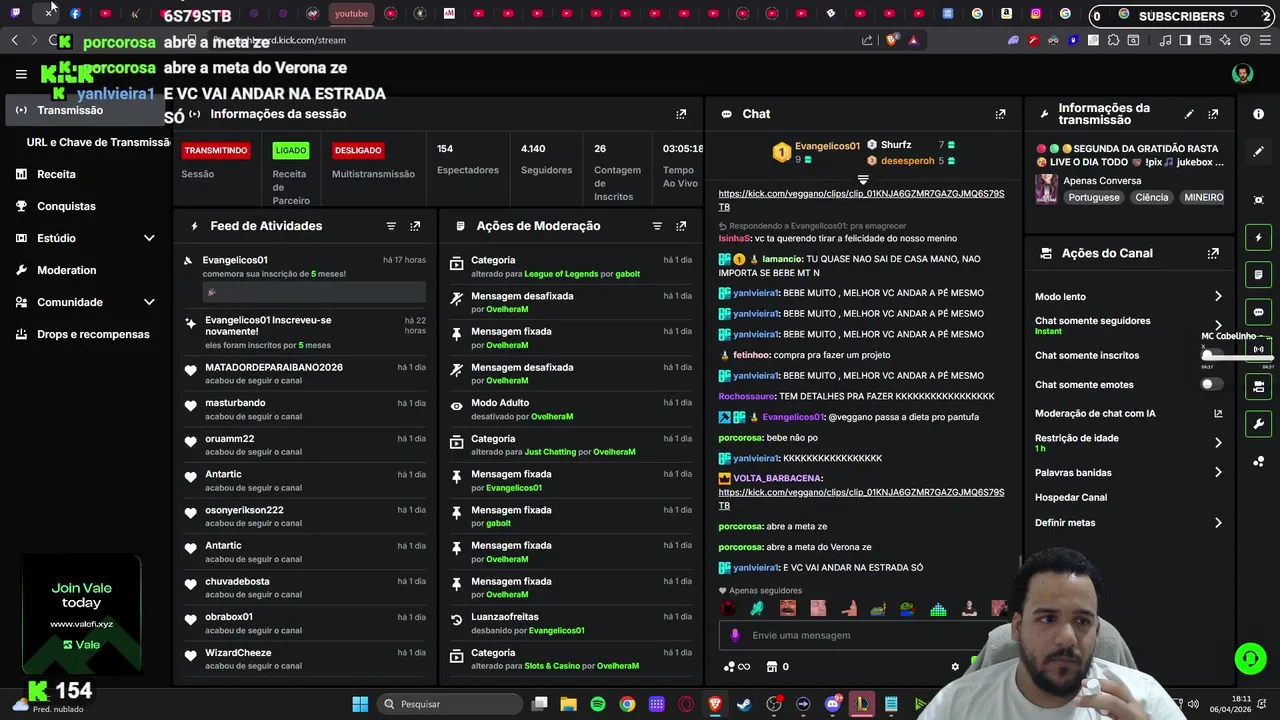Expand Chat somente seguidores options

point(1218,326)
